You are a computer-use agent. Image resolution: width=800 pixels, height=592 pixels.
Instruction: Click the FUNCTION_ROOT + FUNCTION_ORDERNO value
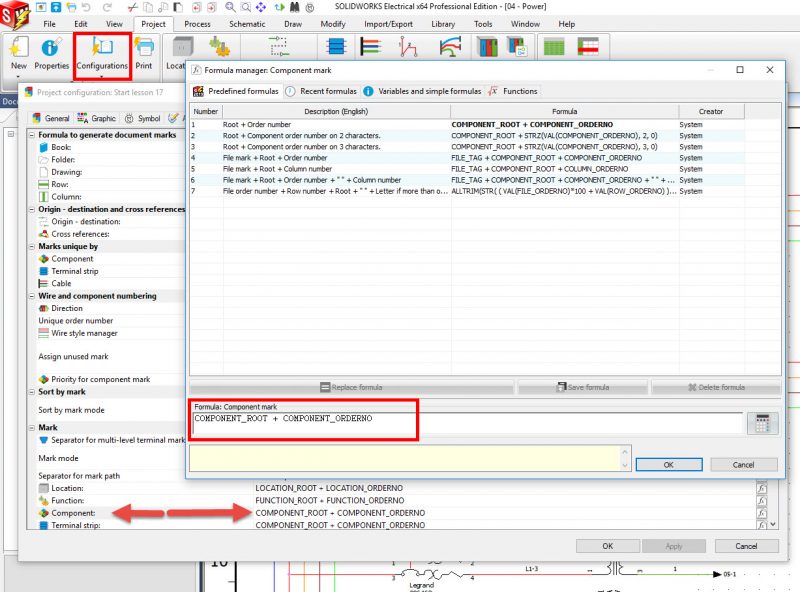point(330,501)
